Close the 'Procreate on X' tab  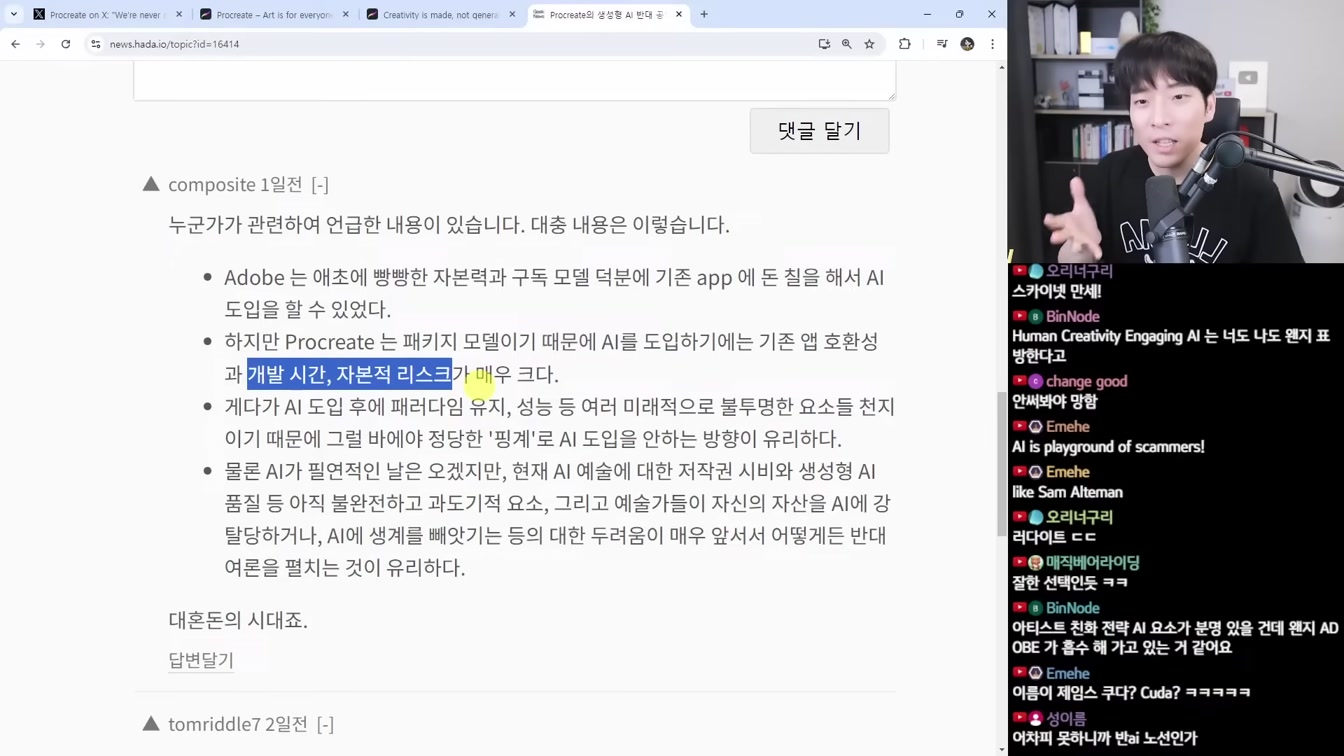click(180, 15)
